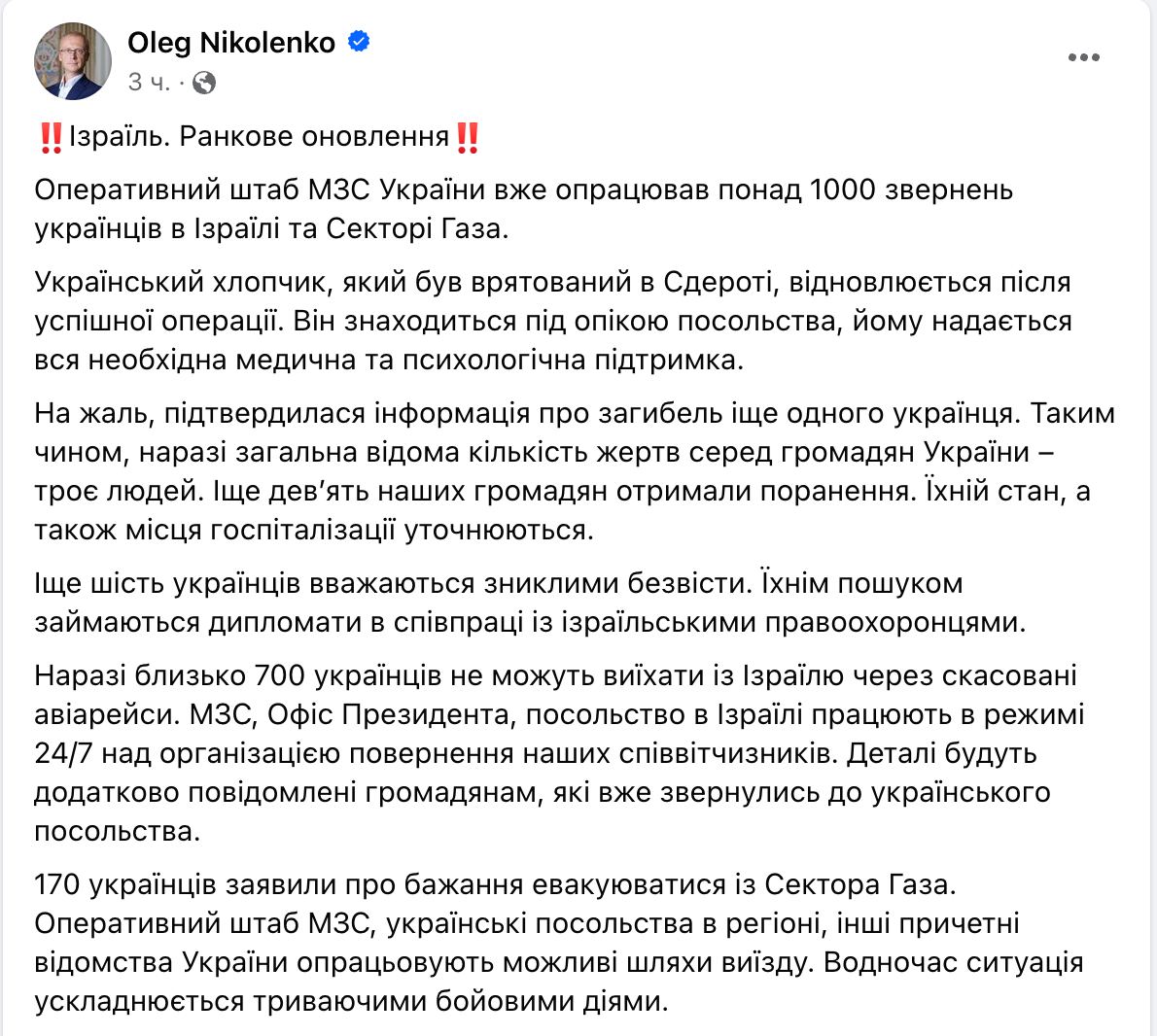
Task: Click the paragraph starting "На жаль, підтвердилася"
Action: (x=574, y=471)
